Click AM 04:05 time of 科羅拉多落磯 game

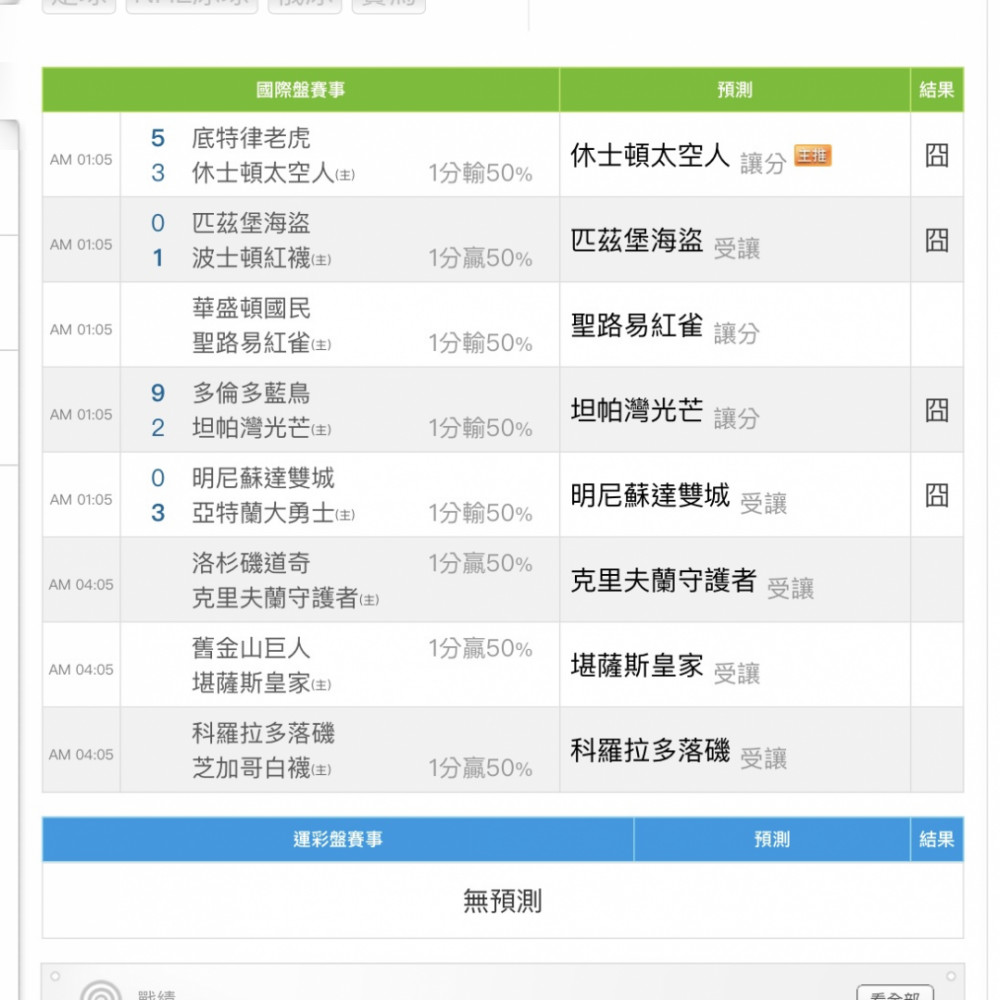coord(81,754)
